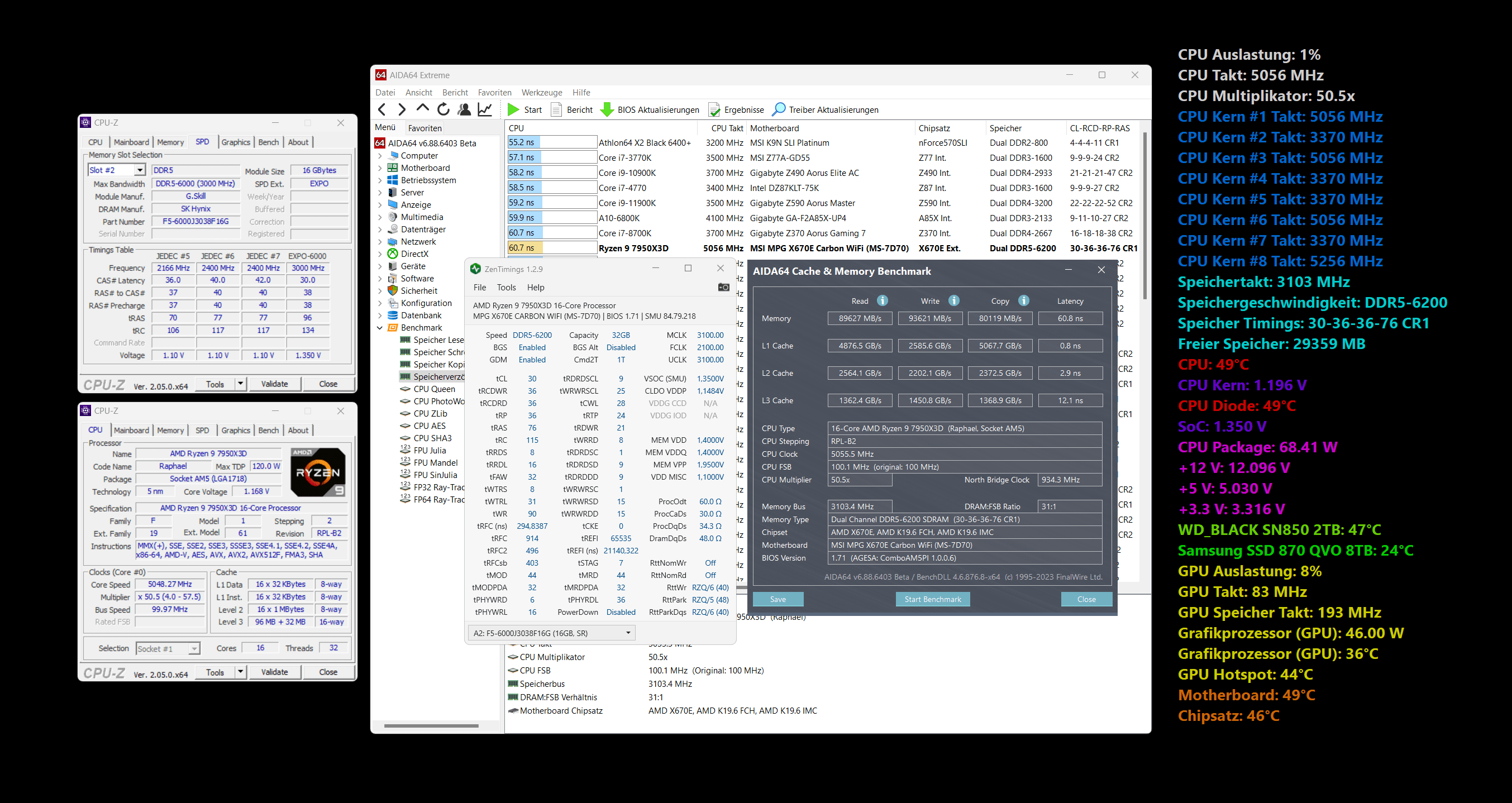1512x803 pixels.
Task: Click the Part Number field in CPU-Z
Action: [x=195, y=221]
